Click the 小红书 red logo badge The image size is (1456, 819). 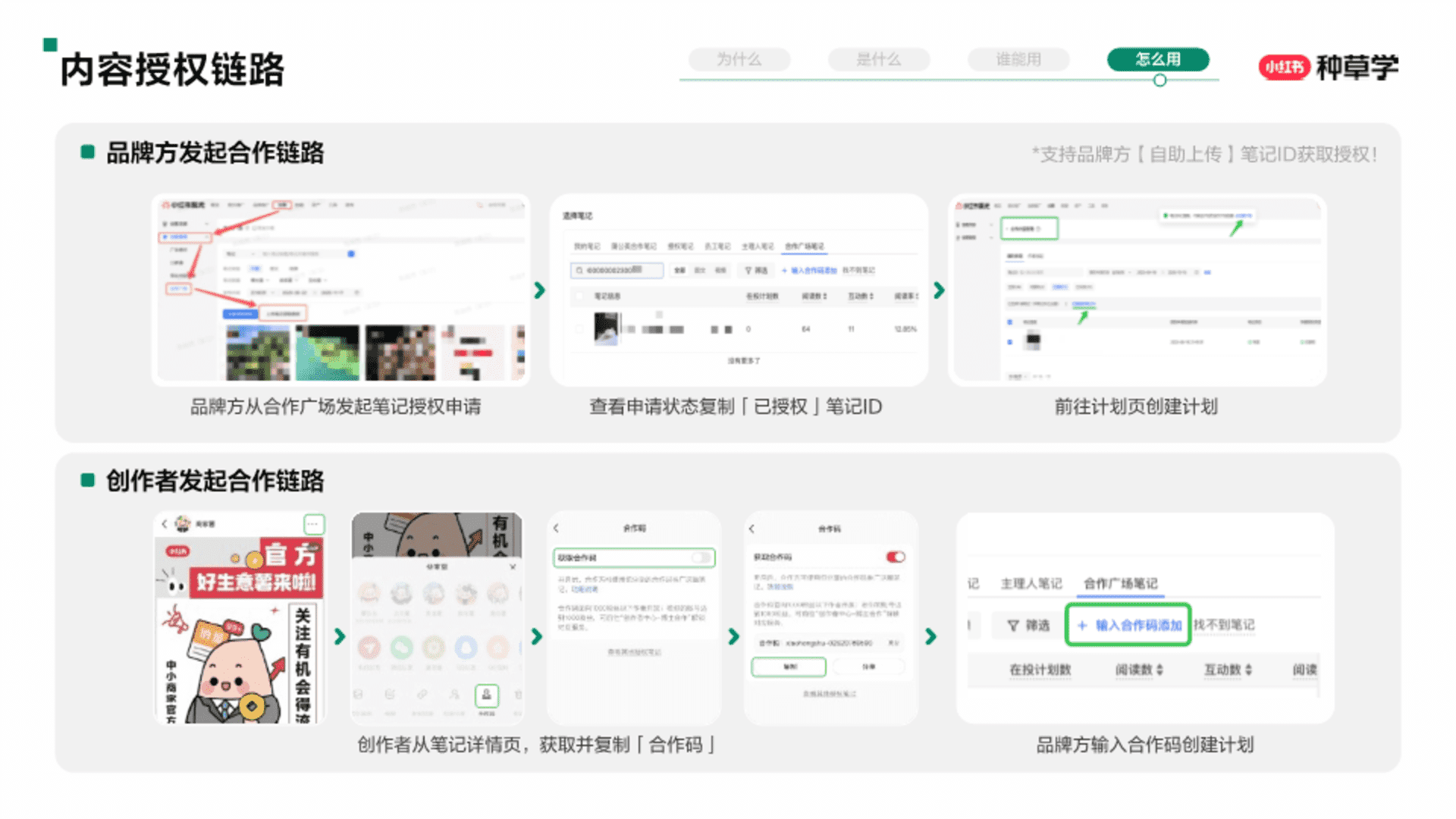point(1284,67)
